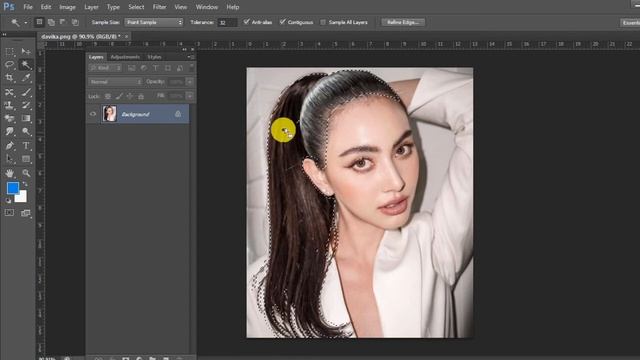640x360 pixels.
Task: Select the Horizontal Type tool
Action: (26, 146)
